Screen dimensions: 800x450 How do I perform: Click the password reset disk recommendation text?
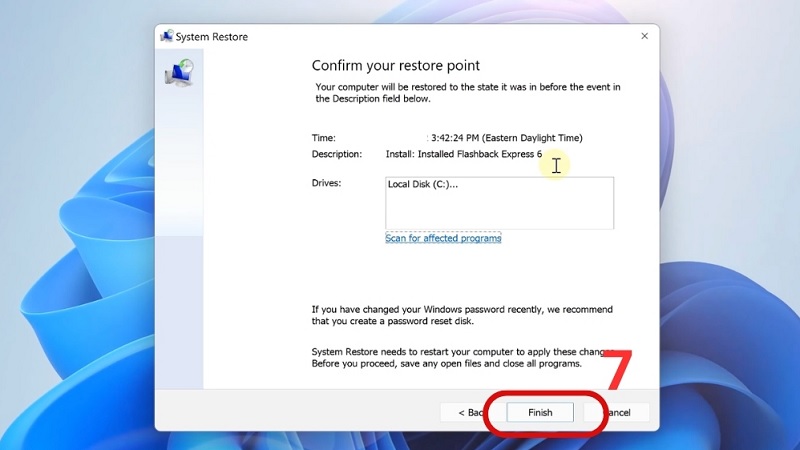(462, 315)
